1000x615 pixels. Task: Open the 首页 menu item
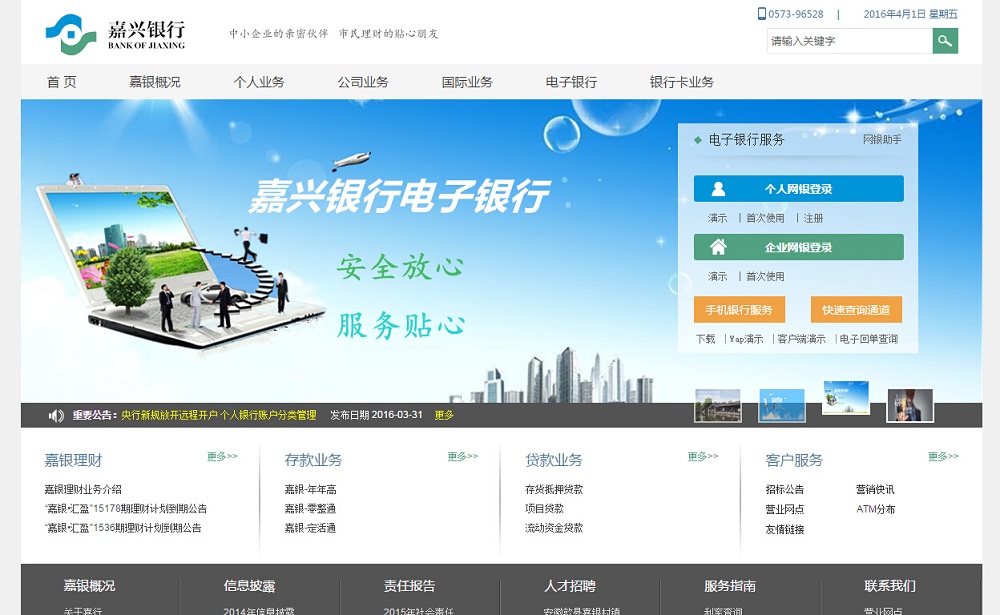pyautogui.click(x=61, y=82)
